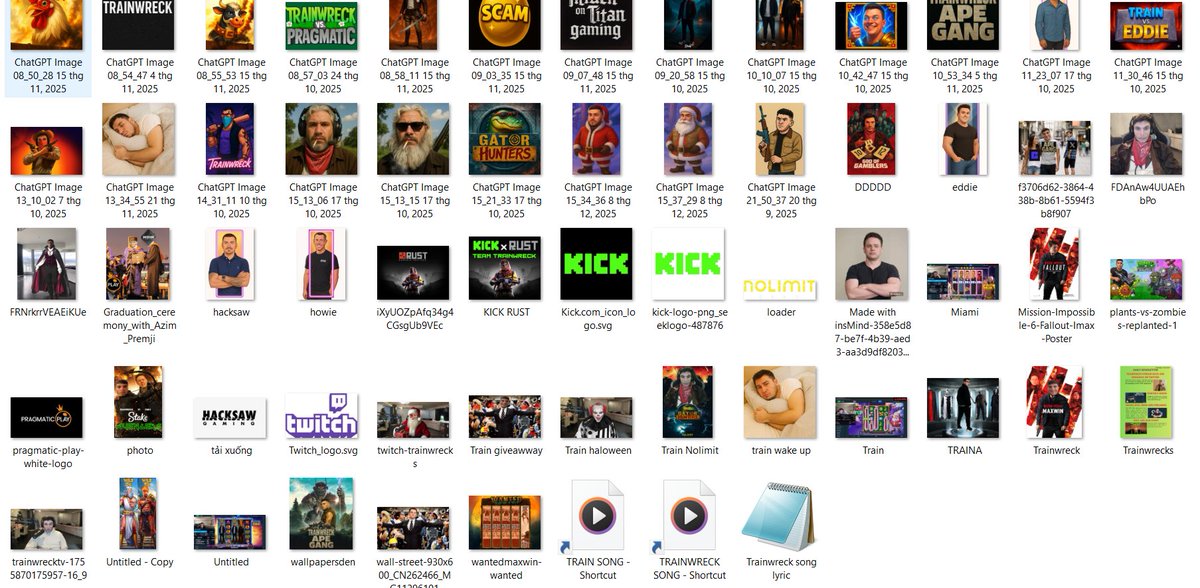Select the FDAnAw4UUAEhbPo image

1147,144
